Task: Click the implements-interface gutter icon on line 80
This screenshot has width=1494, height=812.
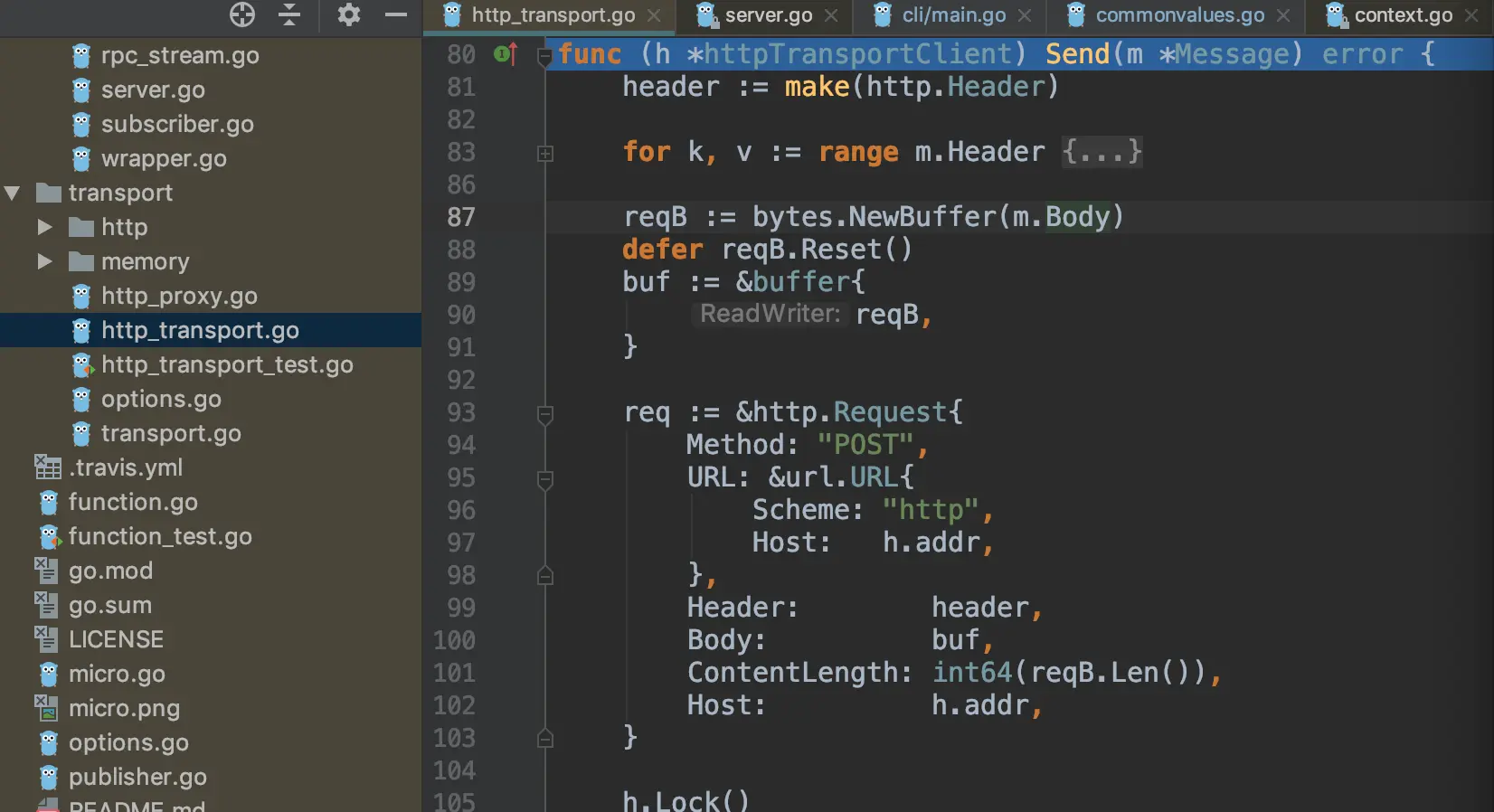Action: click(x=506, y=54)
